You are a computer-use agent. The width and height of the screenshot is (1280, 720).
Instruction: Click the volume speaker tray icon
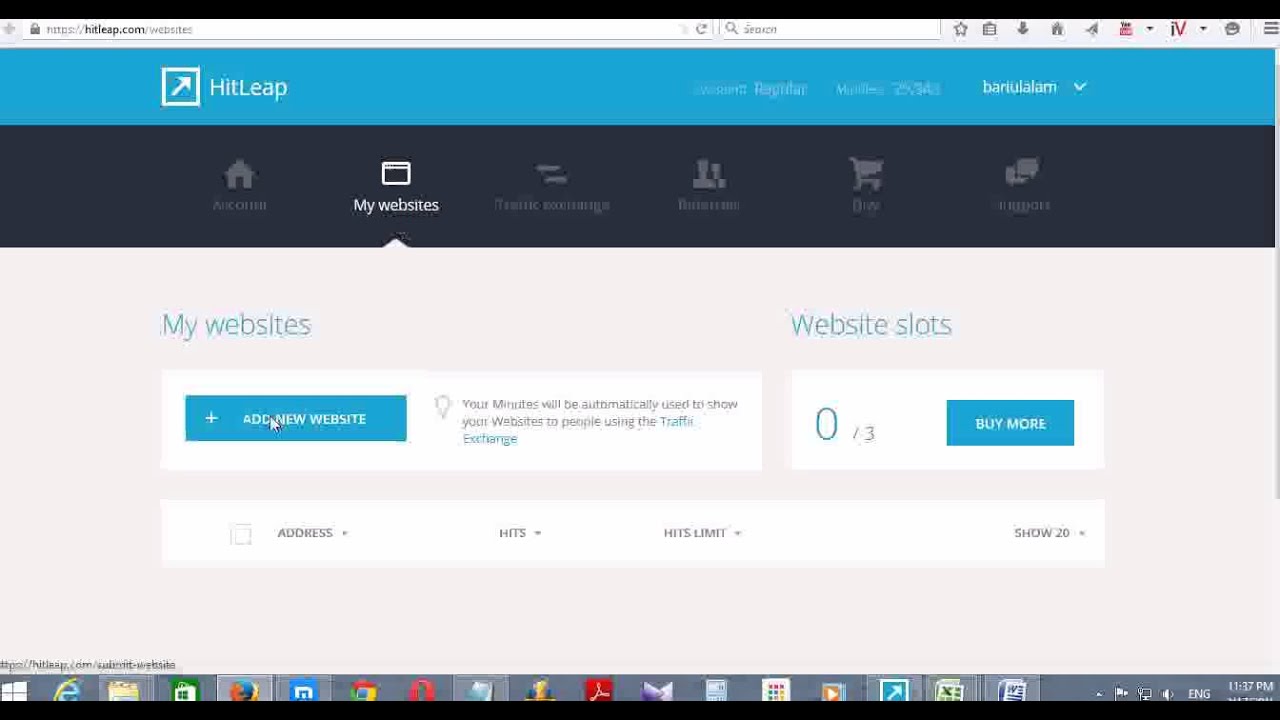click(1167, 694)
